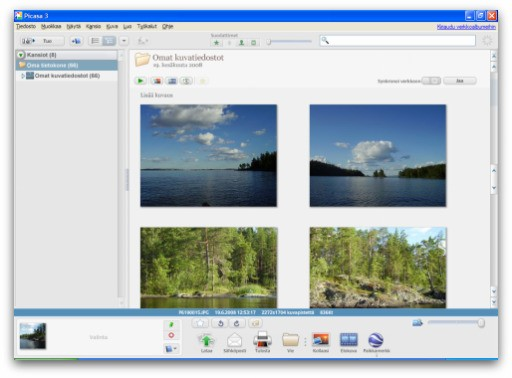The width and height of the screenshot is (512, 378).
Task: Open the Kuva menu
Action: pyautogui.click(x=112, y=26)
